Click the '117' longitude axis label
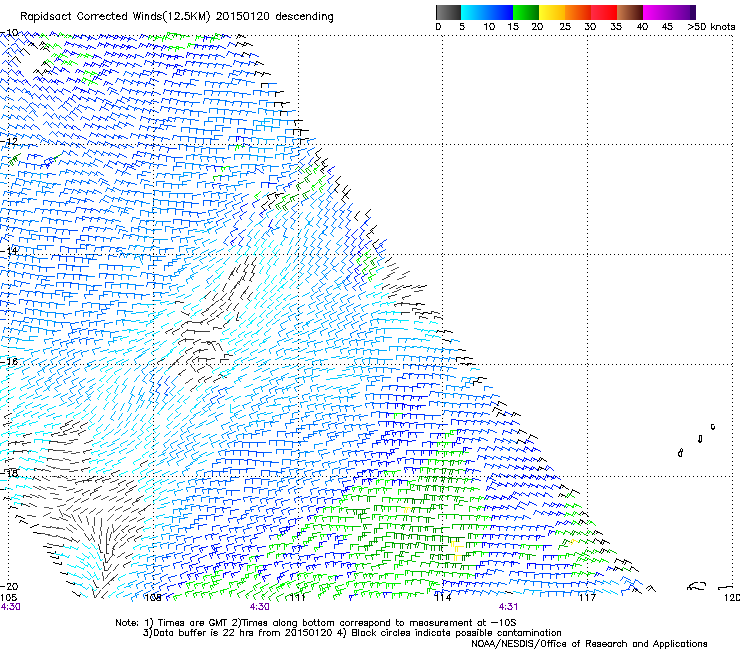740x650 pixels. 587,598
